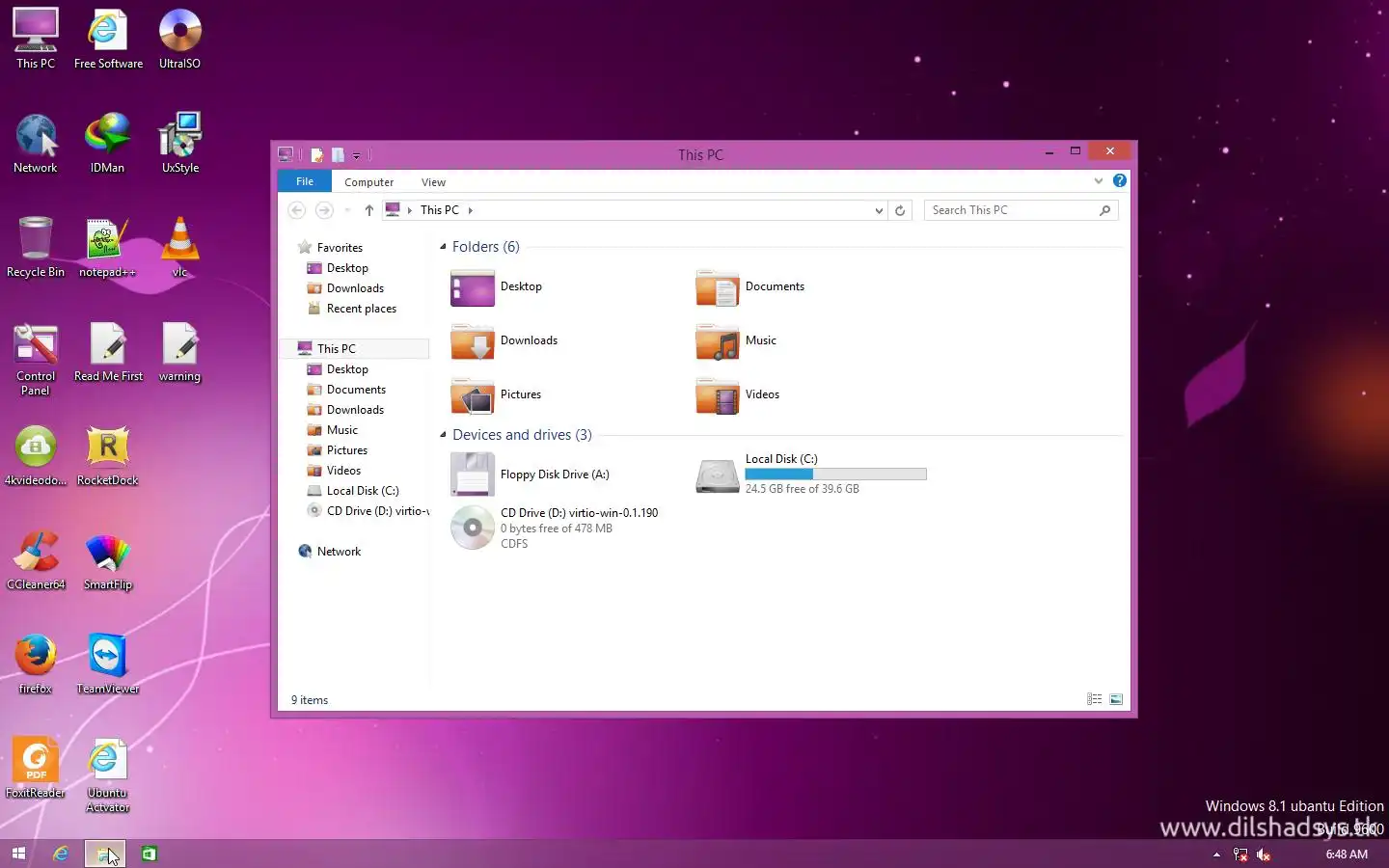
Task: Collapse the Devices and drives (3) group
Action: (443, 435)
